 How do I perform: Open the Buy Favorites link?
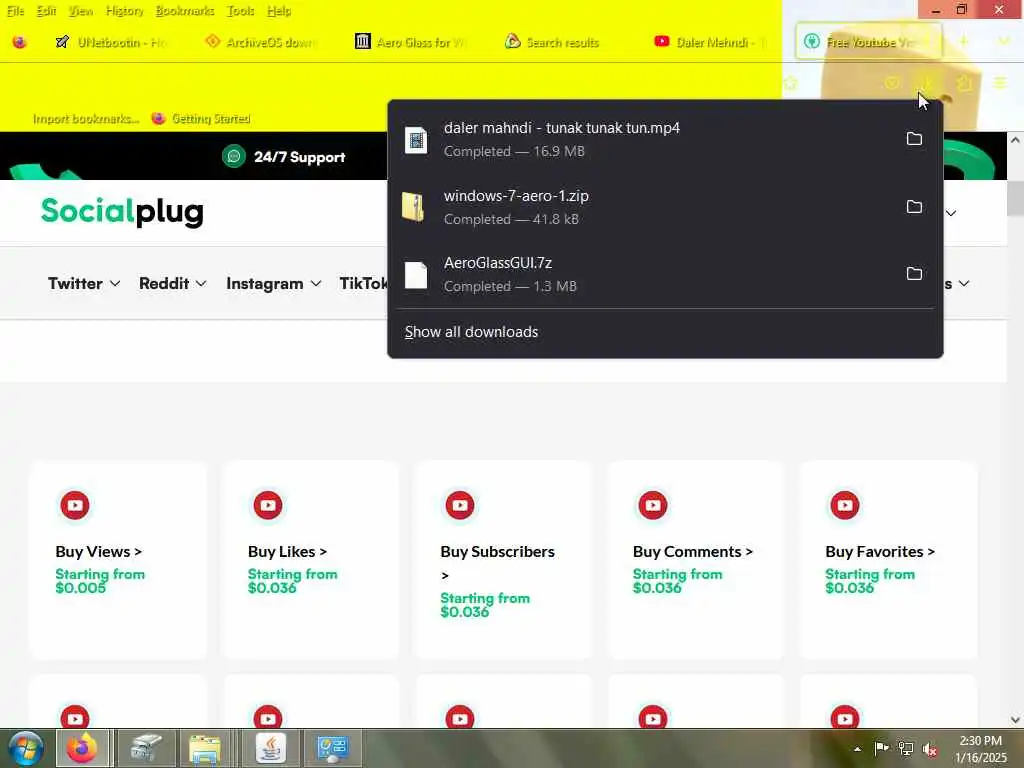[880, 552]
